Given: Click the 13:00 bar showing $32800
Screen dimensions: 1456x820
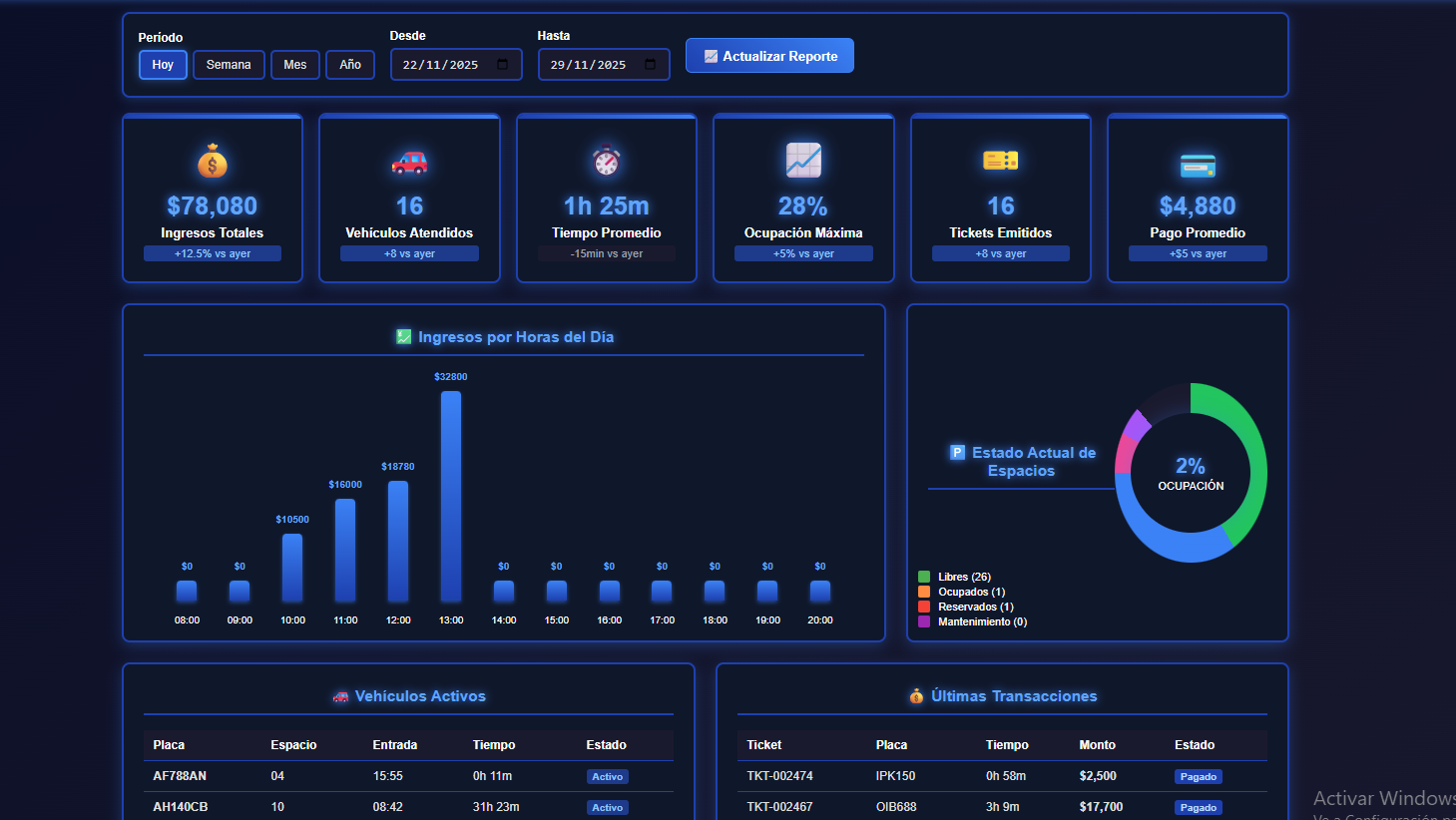Looking at the screenshot, I should pos(451,496).
